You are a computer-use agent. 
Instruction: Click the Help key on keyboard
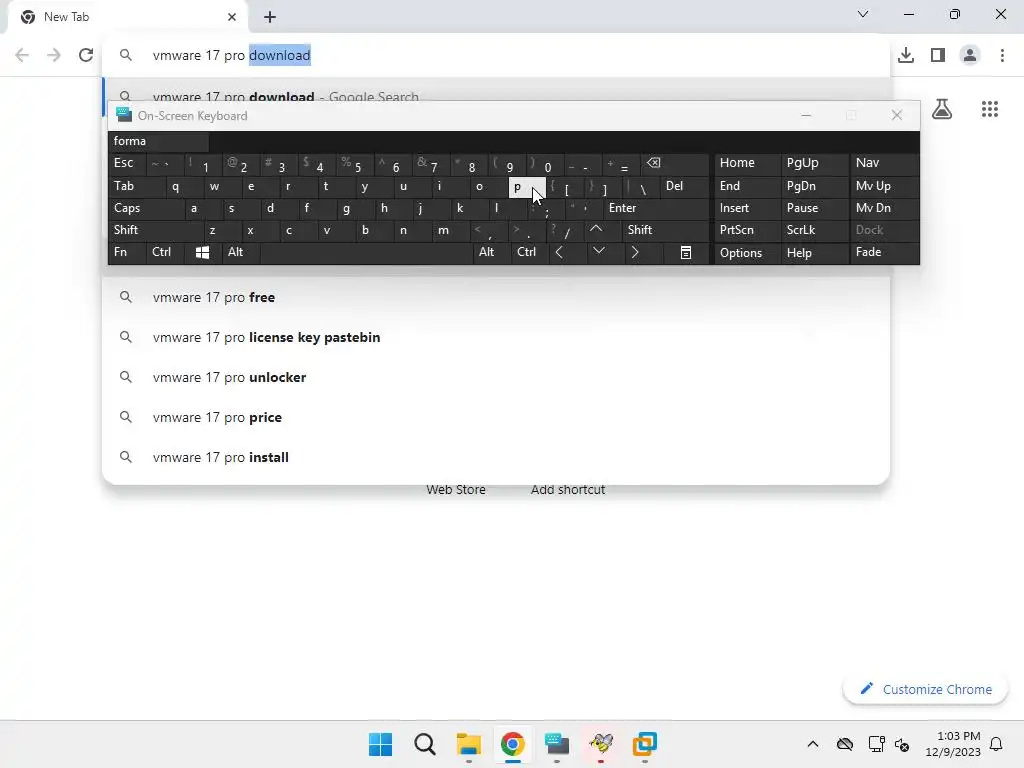point(814,252)
